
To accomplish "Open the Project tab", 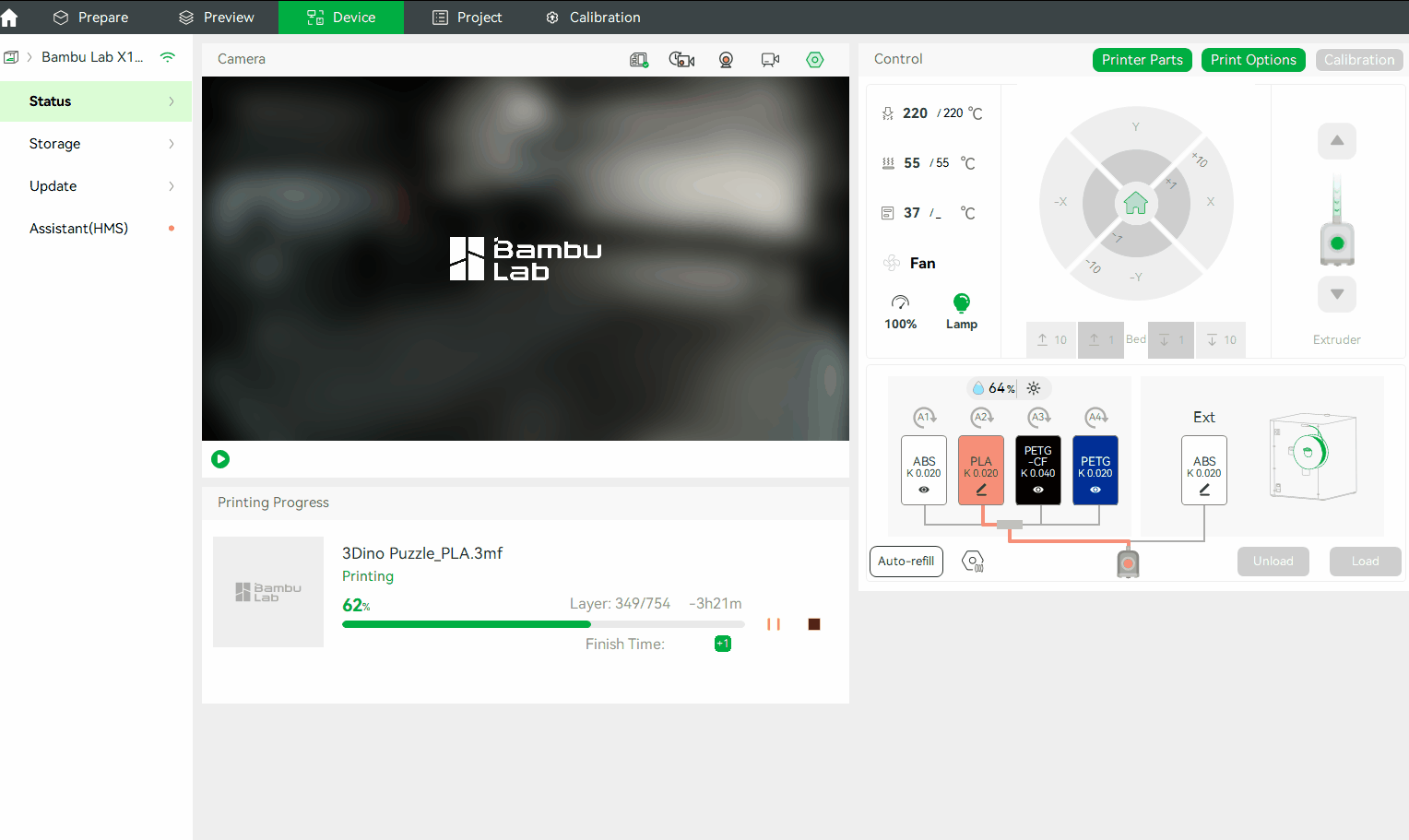I will click(x=467, y=18).
